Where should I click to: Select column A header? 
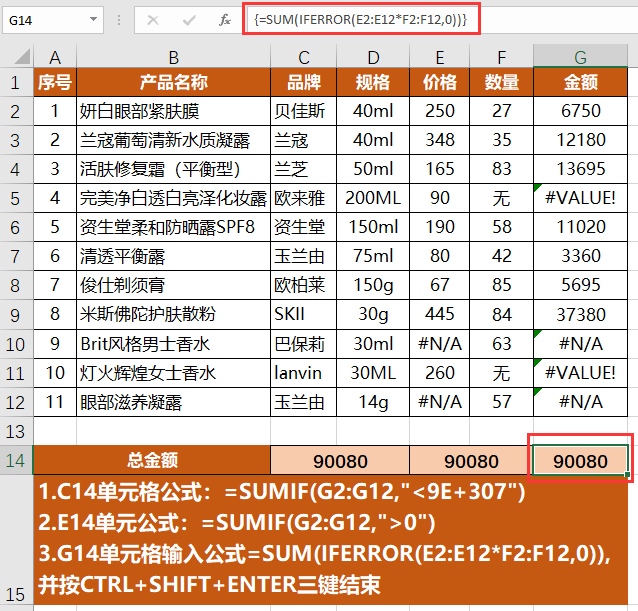(x=55, y=57)
